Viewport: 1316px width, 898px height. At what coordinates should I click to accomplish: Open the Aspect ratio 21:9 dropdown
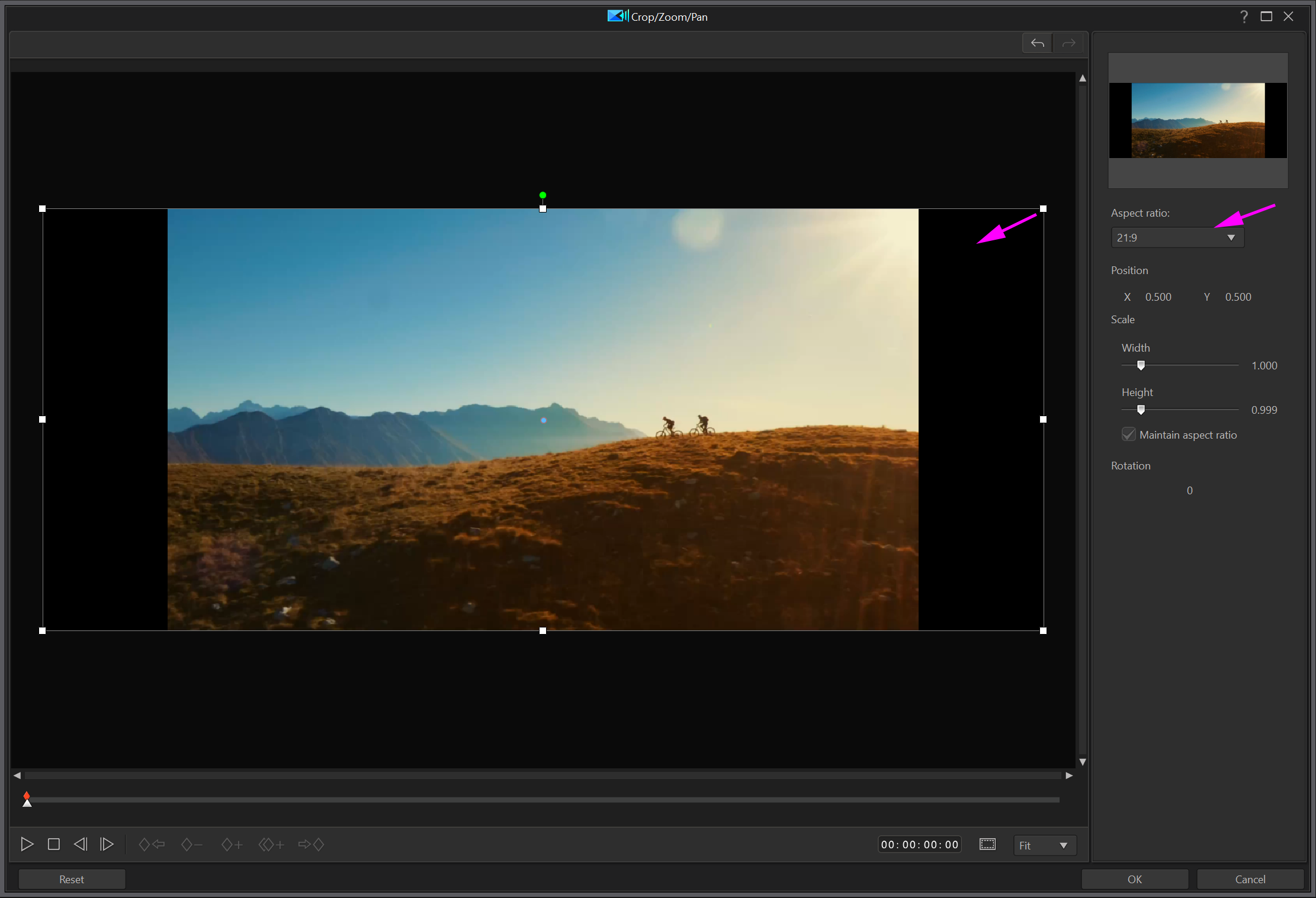point(1177,237)
